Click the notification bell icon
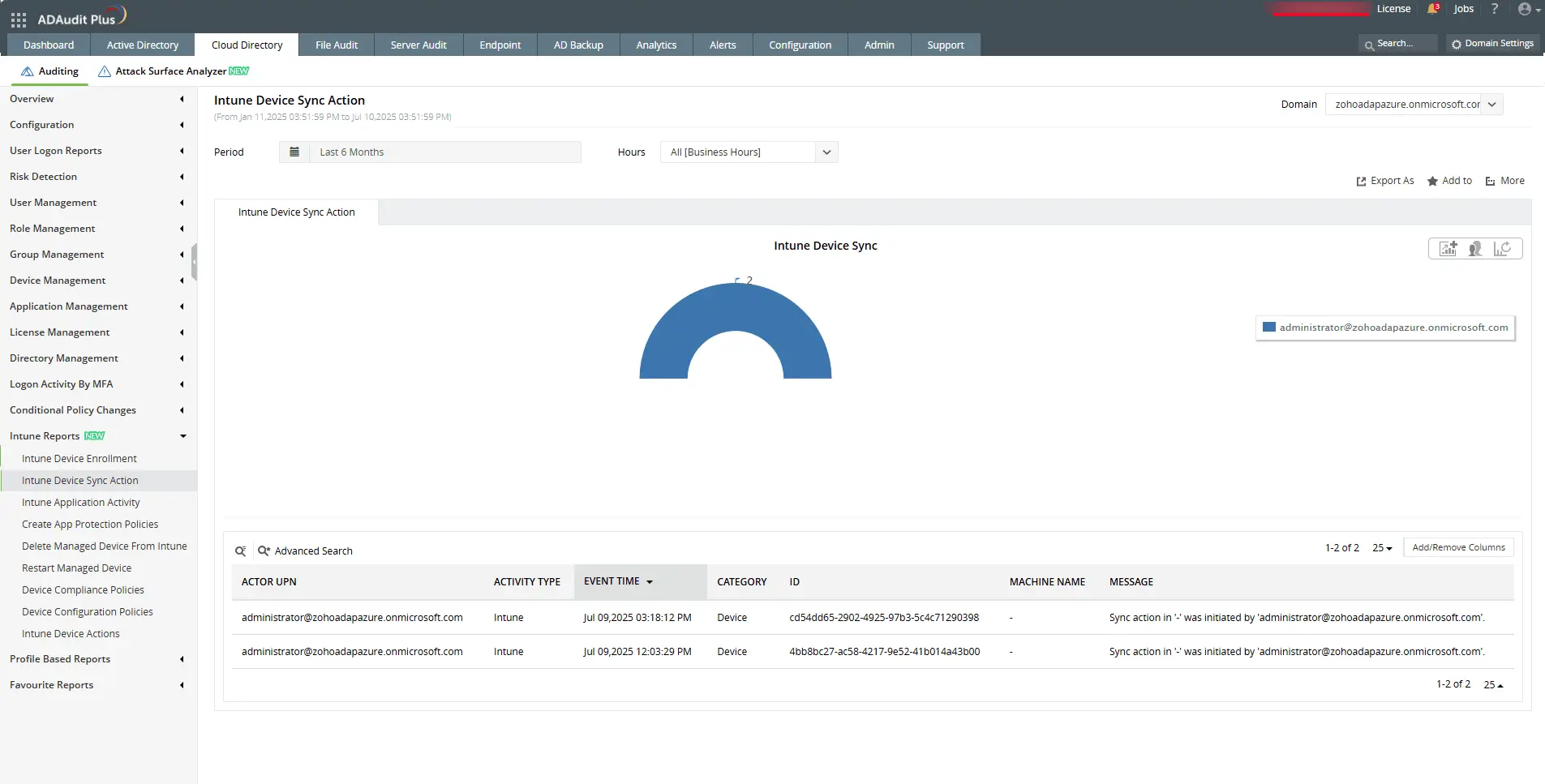 tap(1432, 9)
